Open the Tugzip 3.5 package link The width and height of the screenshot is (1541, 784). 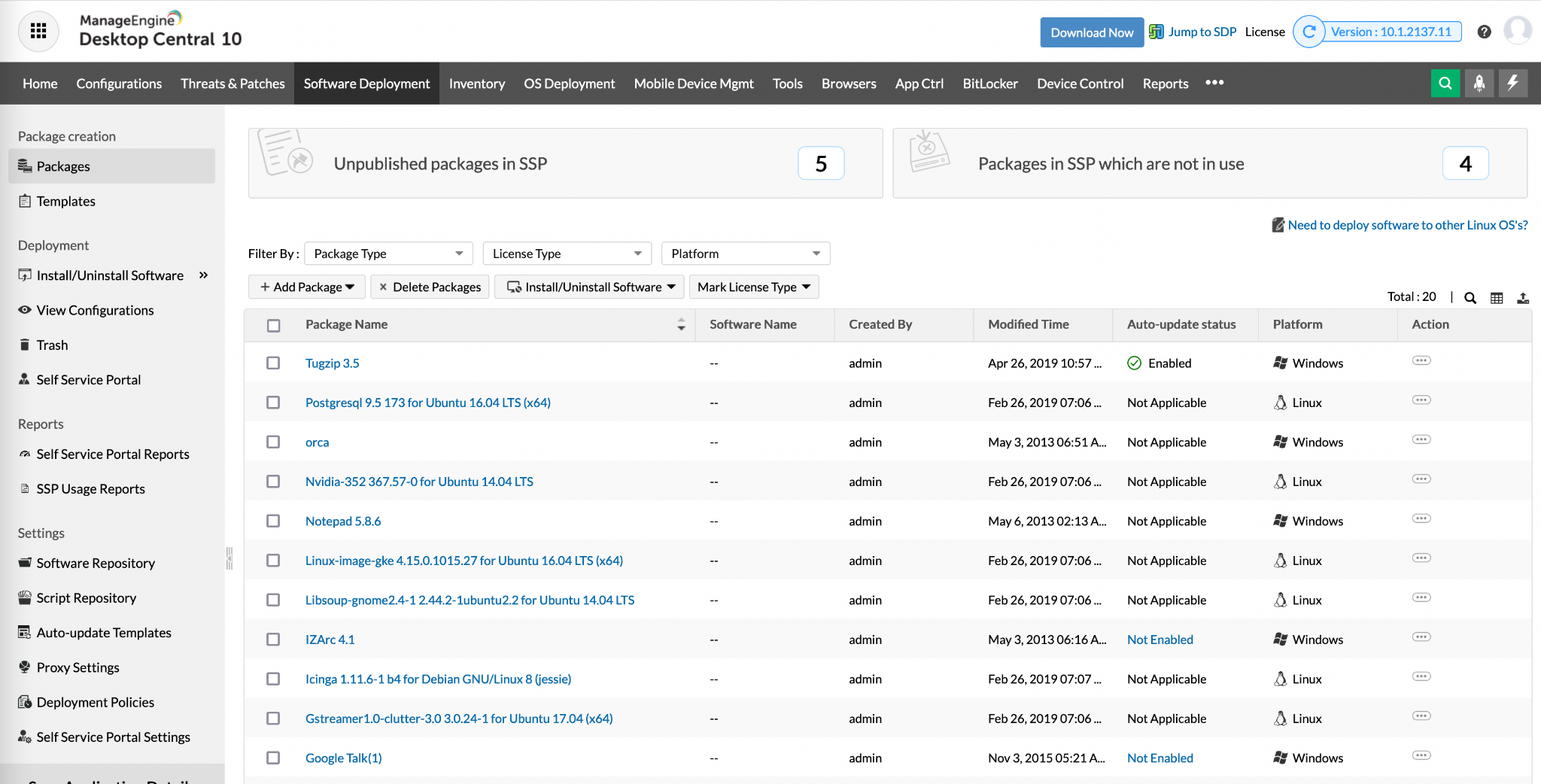(x=332, y=363)
